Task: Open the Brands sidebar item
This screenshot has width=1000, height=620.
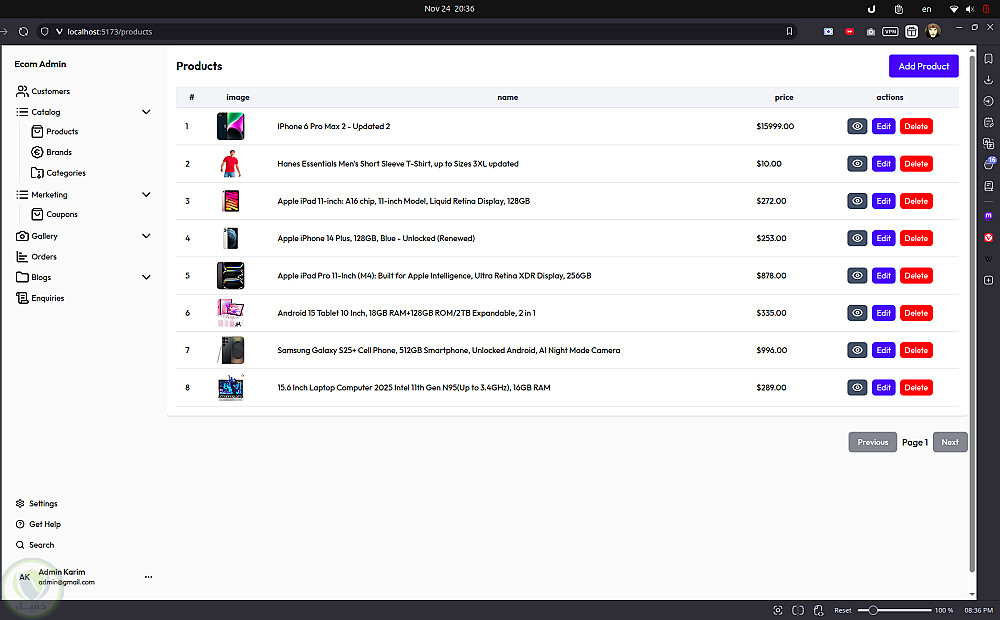Action: pos(52,152)
